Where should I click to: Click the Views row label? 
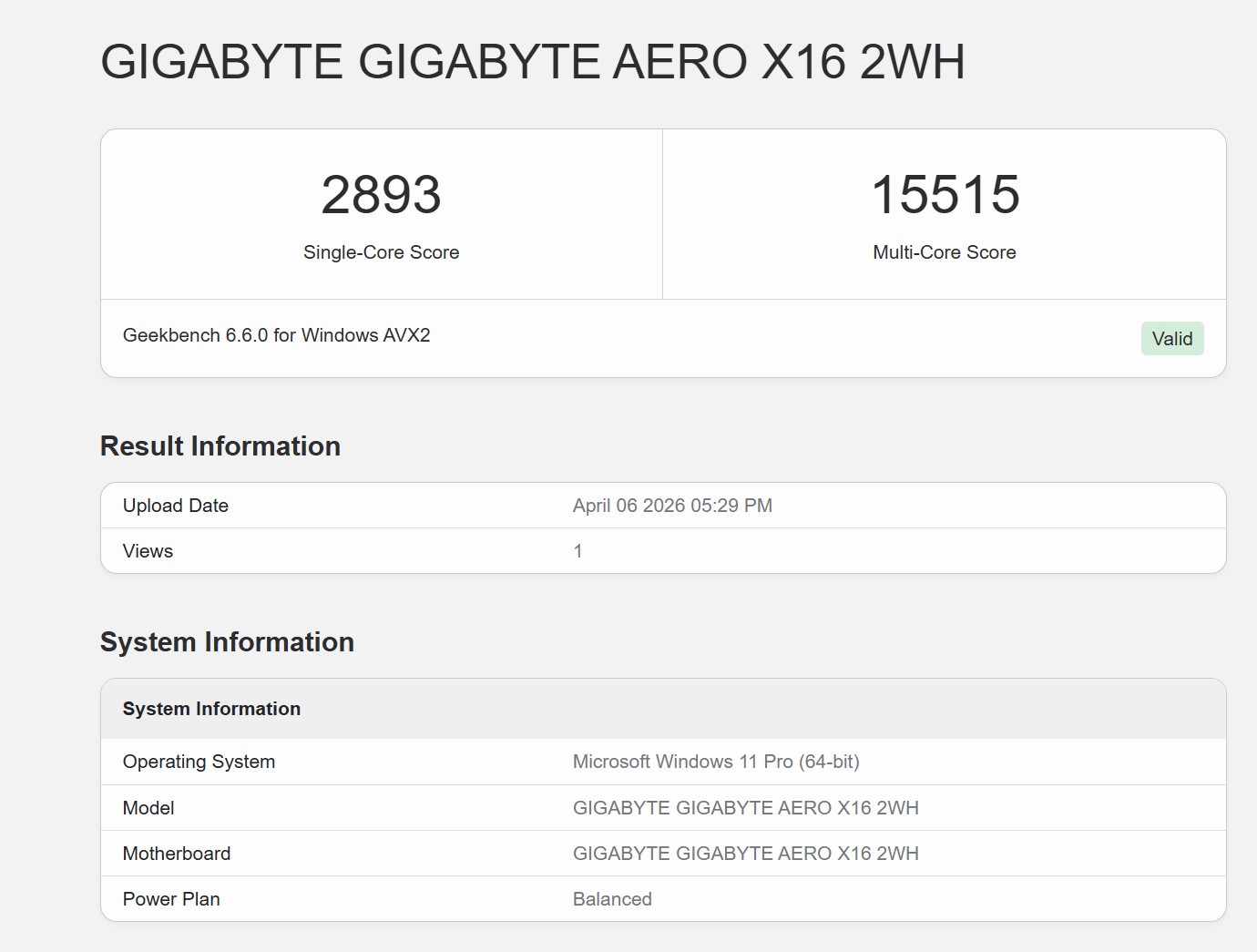pyautogui.click(x=148, y=551)
